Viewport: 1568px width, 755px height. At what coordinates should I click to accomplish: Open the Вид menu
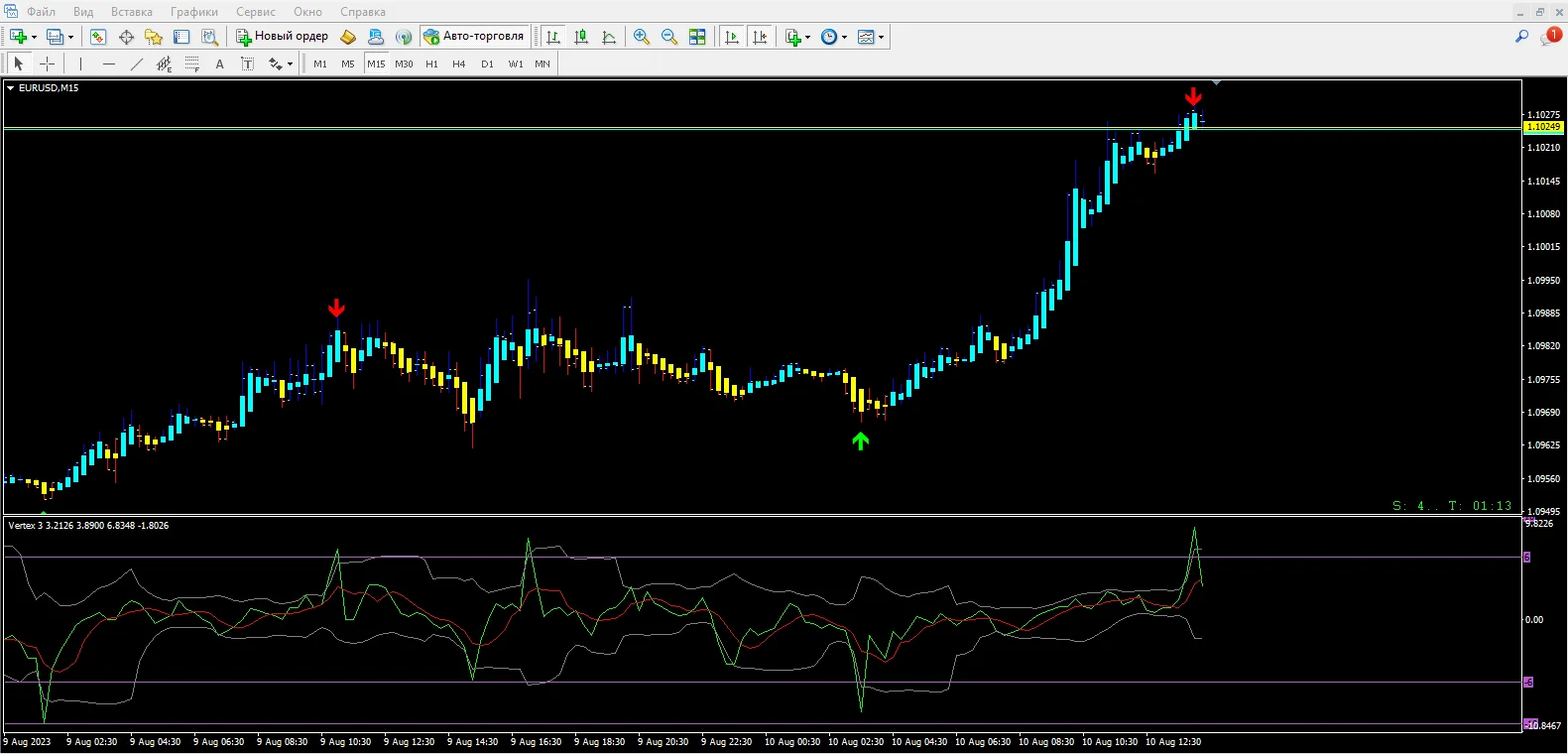83,12
